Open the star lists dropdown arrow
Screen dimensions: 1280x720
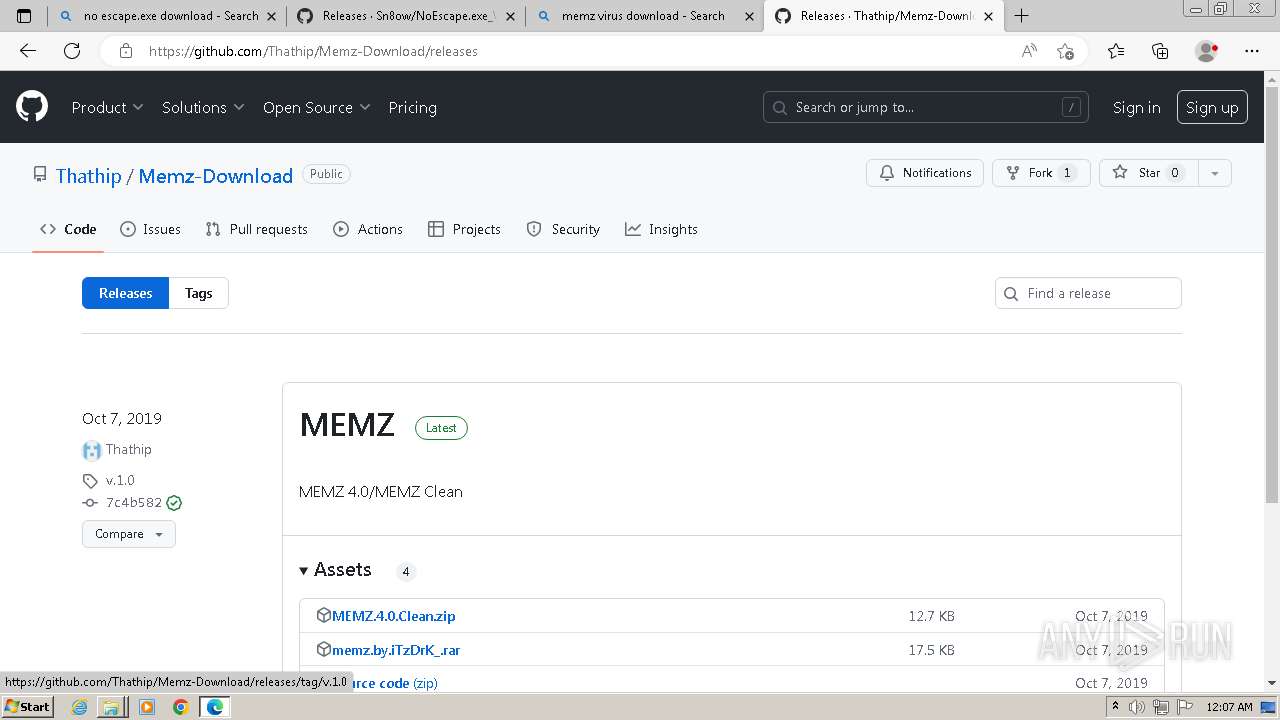coord(1215,173)
